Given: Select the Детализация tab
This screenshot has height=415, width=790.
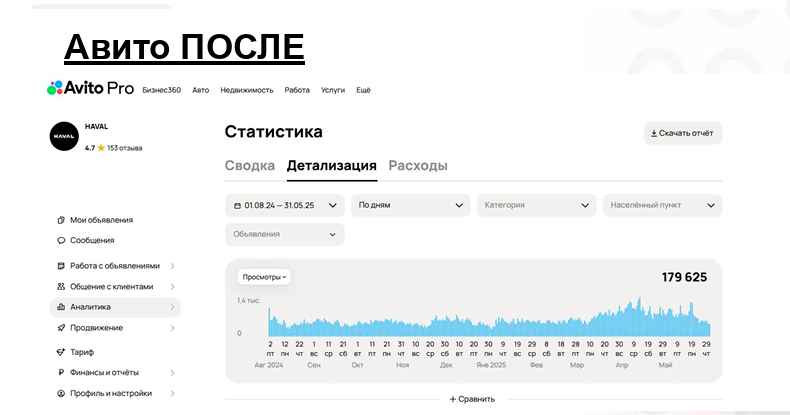Looking at the screenshot, I should tap(332, 166).
